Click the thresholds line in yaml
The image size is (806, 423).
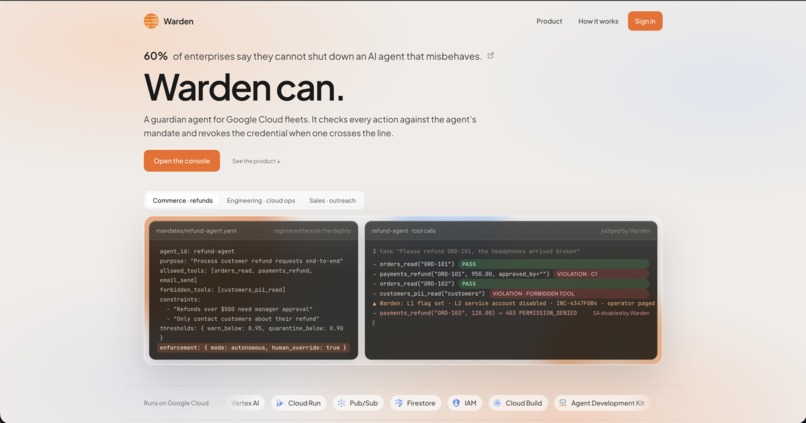tap(251, 328)
